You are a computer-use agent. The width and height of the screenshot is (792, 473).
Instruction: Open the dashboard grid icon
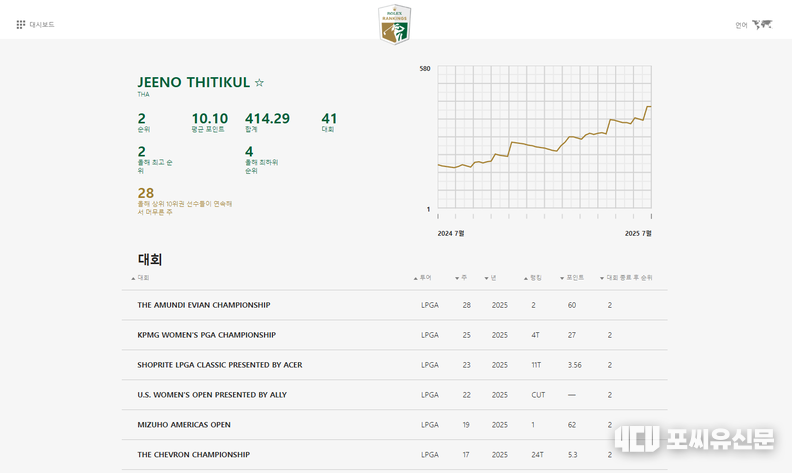point(21,24)
